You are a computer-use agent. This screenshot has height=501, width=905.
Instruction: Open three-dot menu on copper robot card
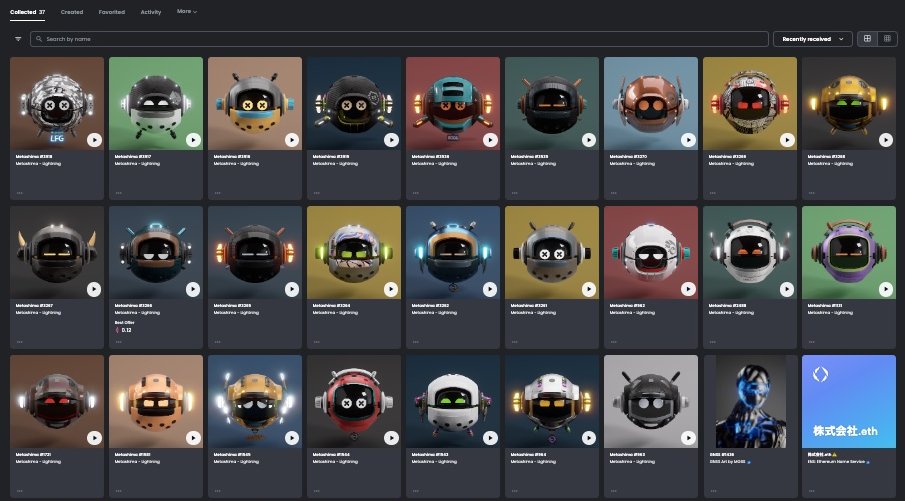pyautogui.click(x=614, y=193)
